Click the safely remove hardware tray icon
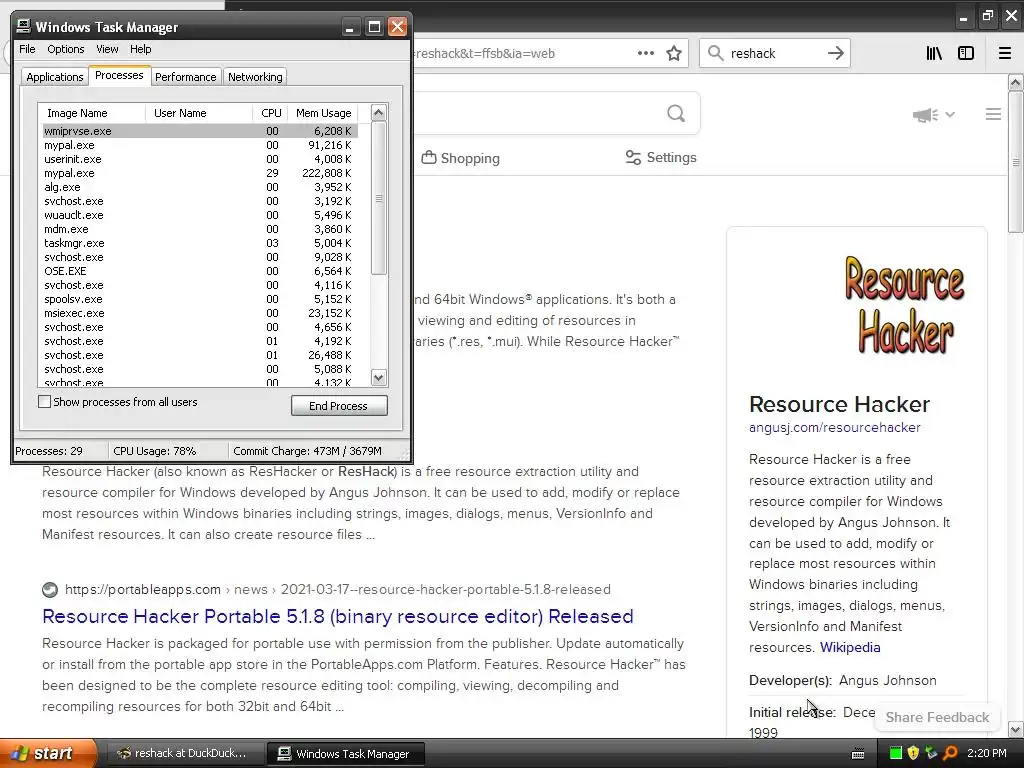This screenshot has width=1024, height=768. (931, 753)
